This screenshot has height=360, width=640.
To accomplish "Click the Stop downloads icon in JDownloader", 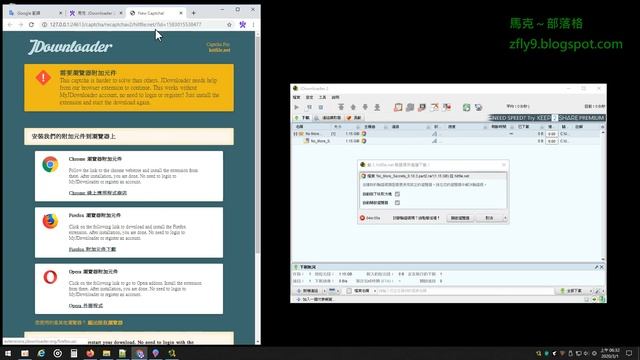I will tap(321, 107).
